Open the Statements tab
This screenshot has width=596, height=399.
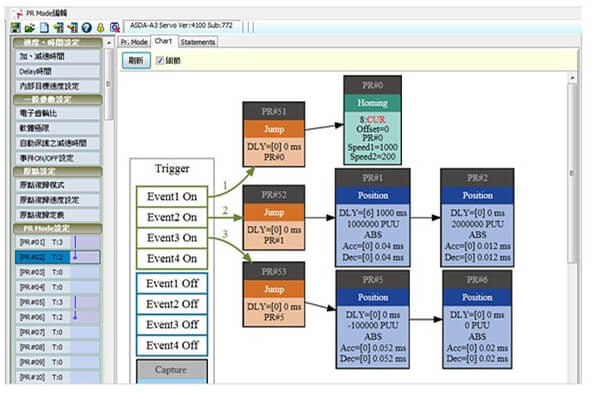click(x=197, y=42)
